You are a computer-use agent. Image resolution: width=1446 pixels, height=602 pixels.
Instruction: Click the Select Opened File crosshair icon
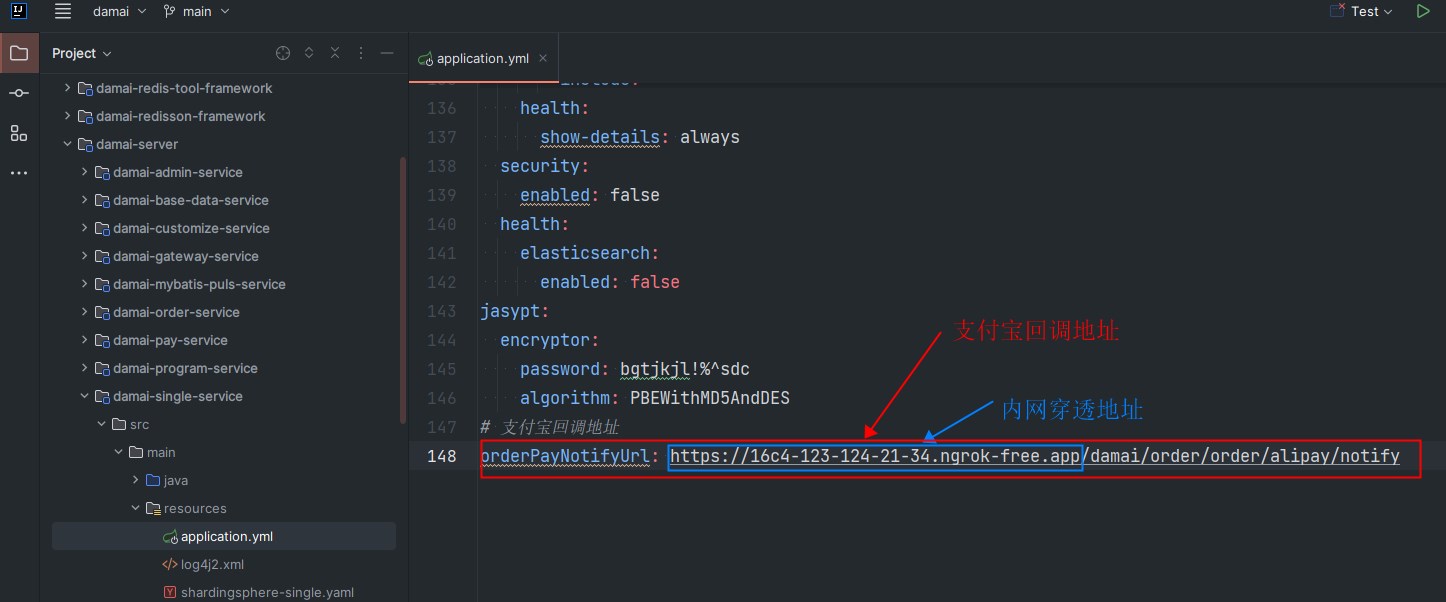point(283,53)
